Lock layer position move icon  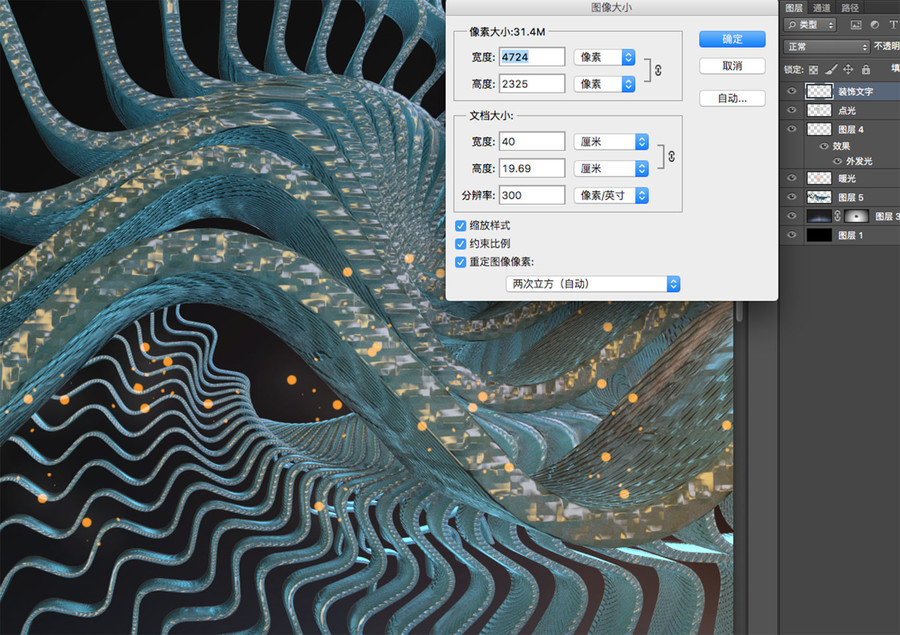click(848, 69)
